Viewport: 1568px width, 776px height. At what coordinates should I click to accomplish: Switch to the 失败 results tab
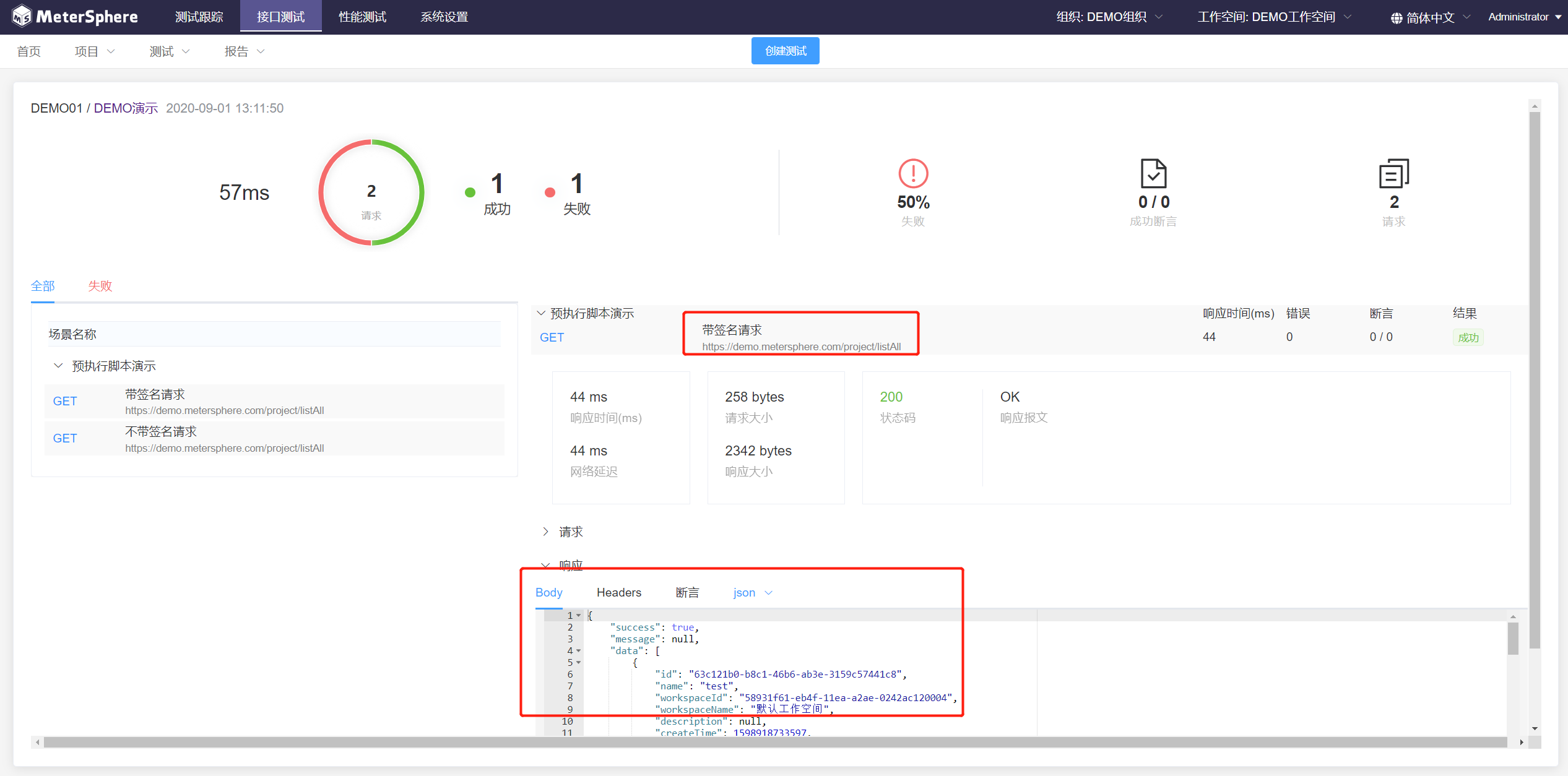tap(100, 286)
